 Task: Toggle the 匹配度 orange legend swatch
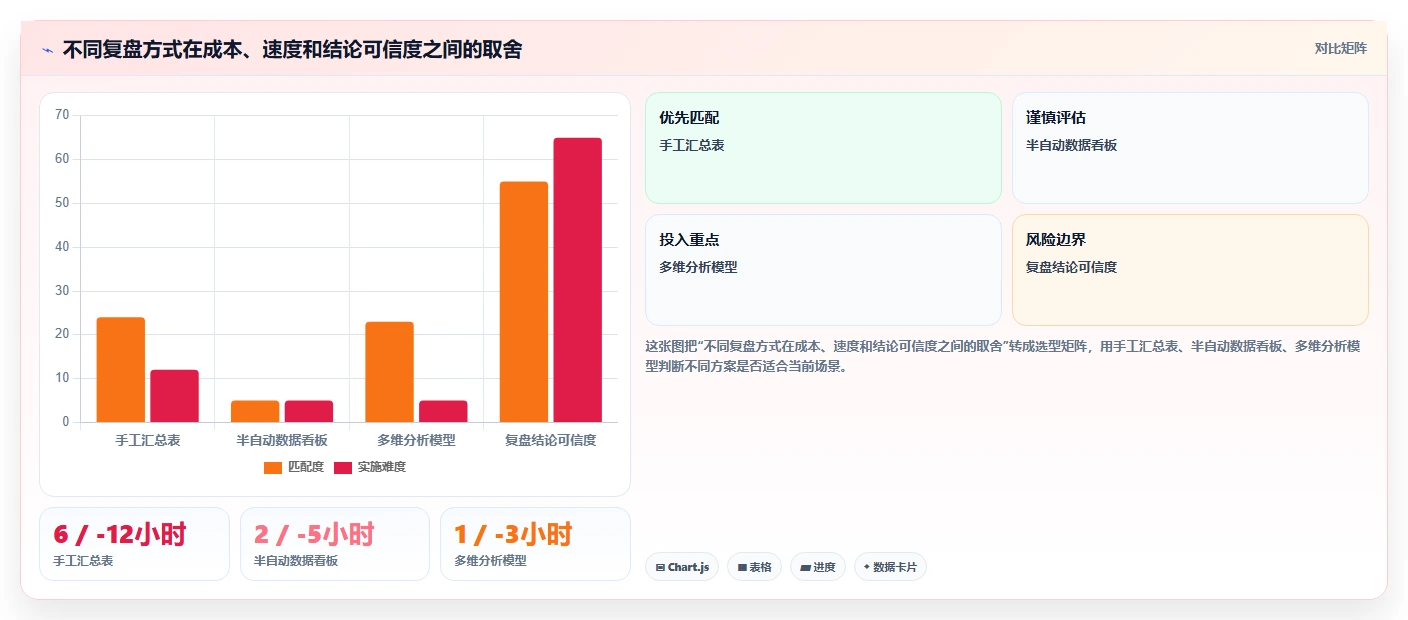[273, 467]
